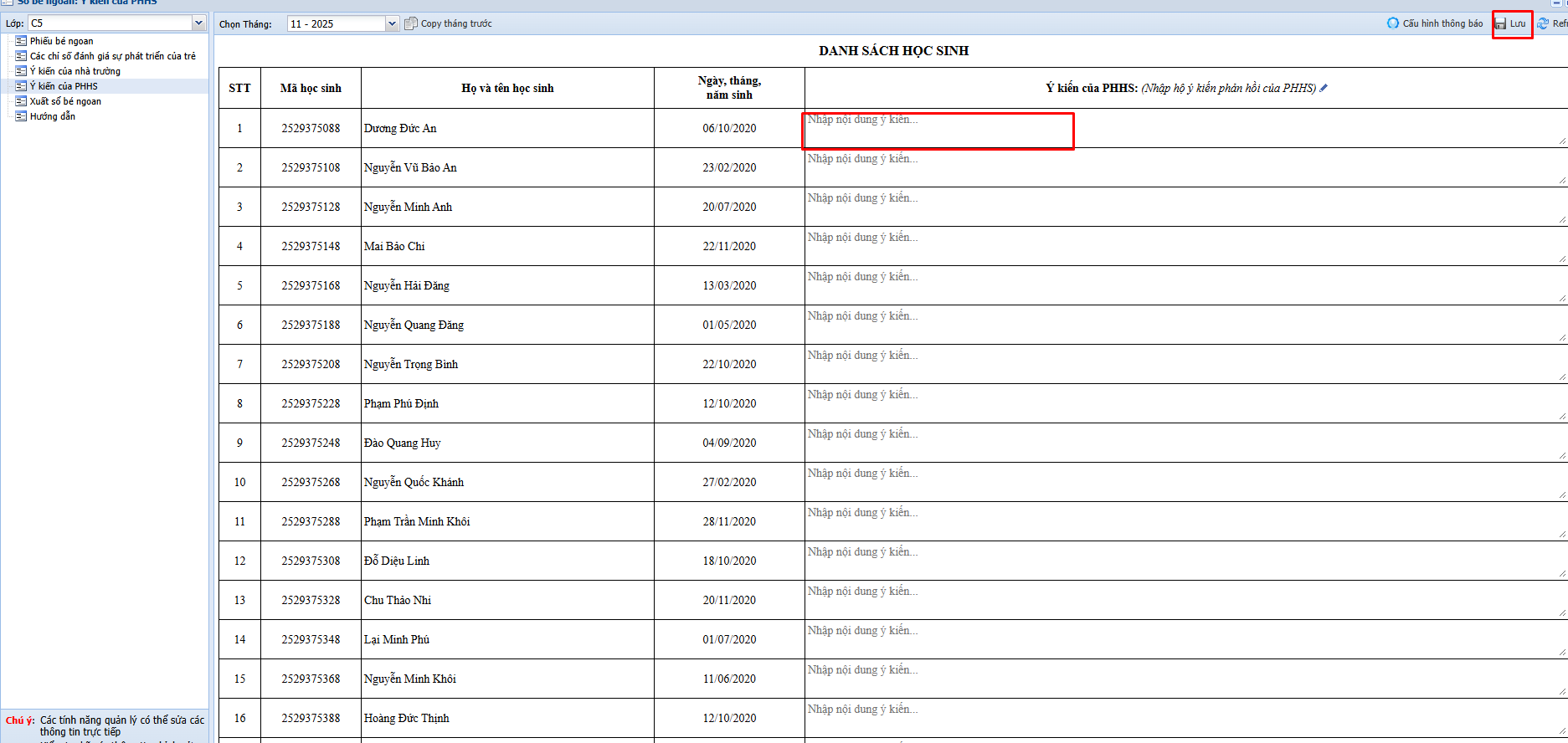Screen dimensions: 1568x743
Task: Click birth date 06/10/2020
Action: tap(729, 128)
